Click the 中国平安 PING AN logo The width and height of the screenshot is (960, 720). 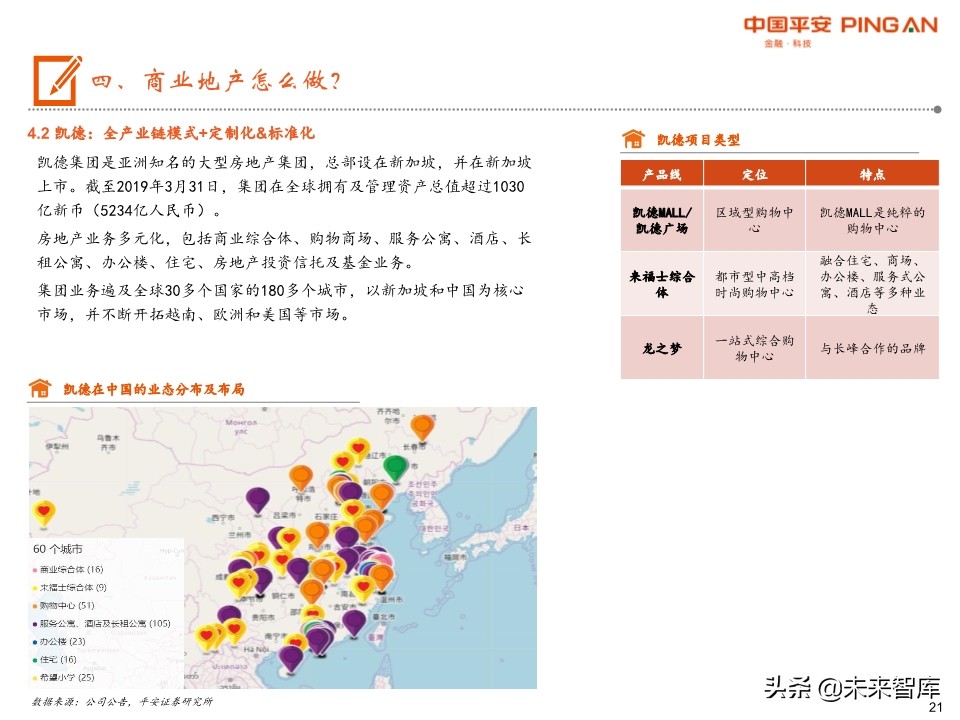(840, 25)
